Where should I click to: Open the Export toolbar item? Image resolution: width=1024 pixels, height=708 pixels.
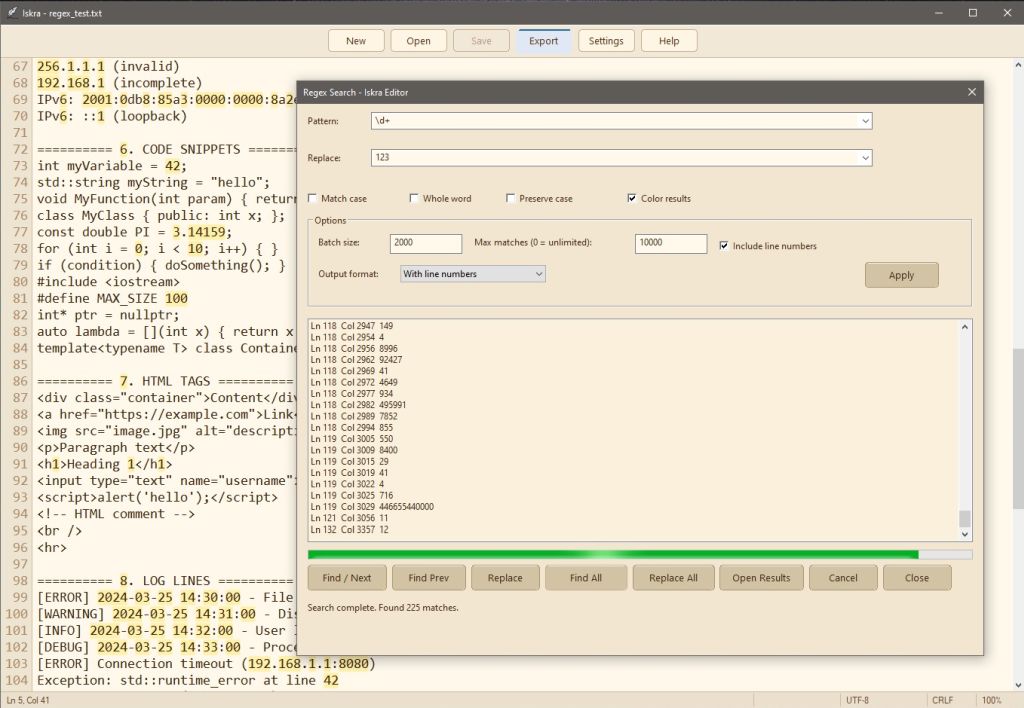[x=544, y=41]
